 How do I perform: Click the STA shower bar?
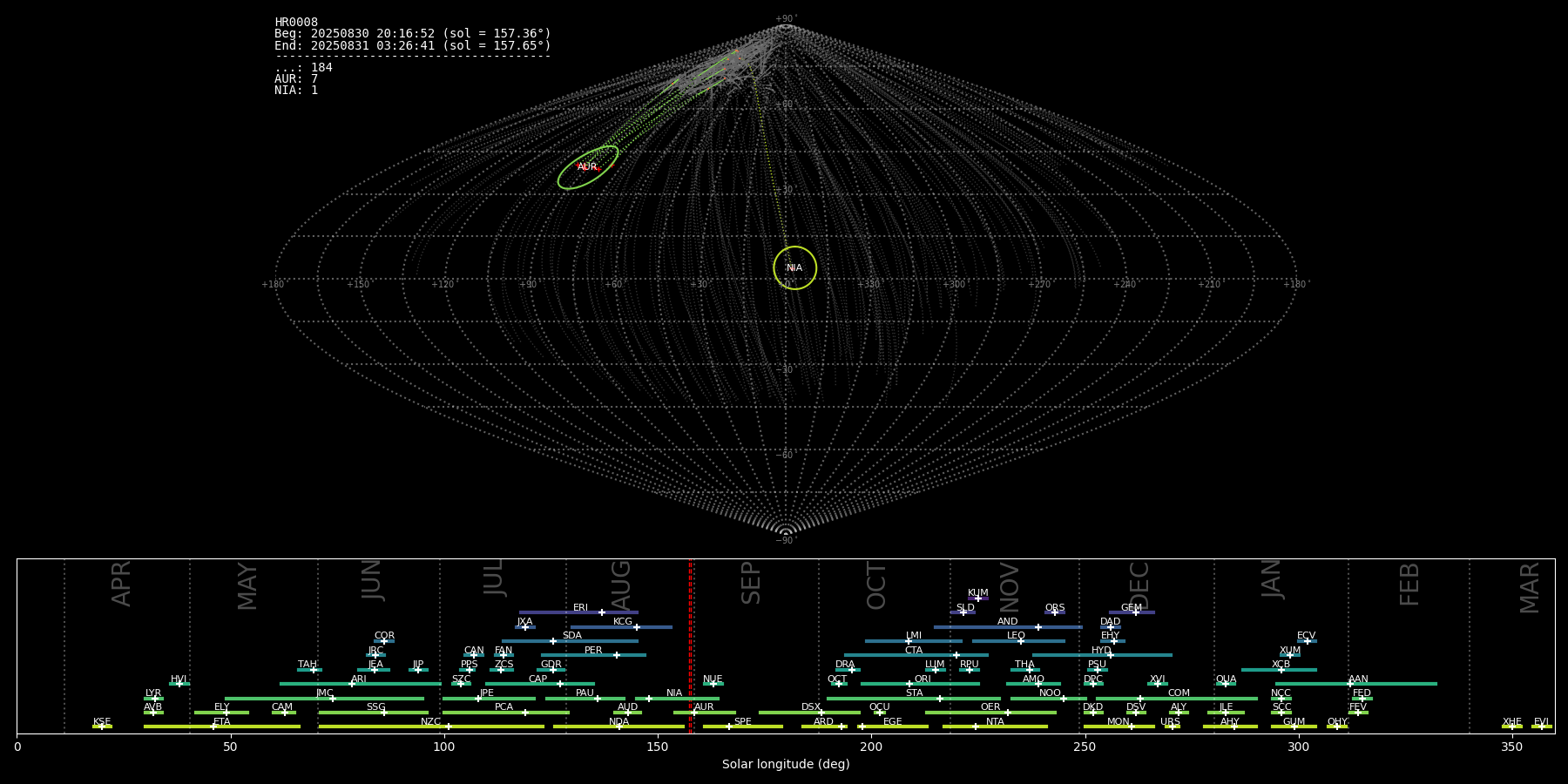tap(914, 699)
